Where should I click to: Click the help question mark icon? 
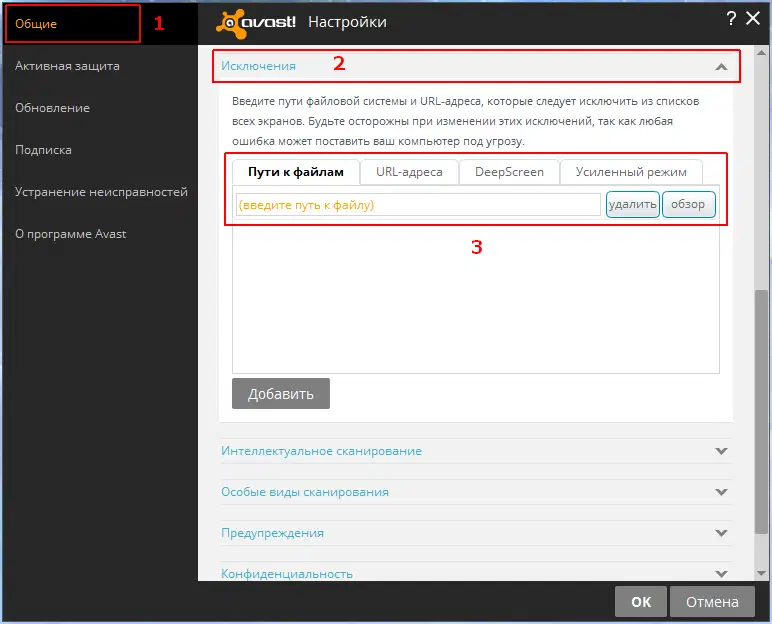(x=731, y=19)
